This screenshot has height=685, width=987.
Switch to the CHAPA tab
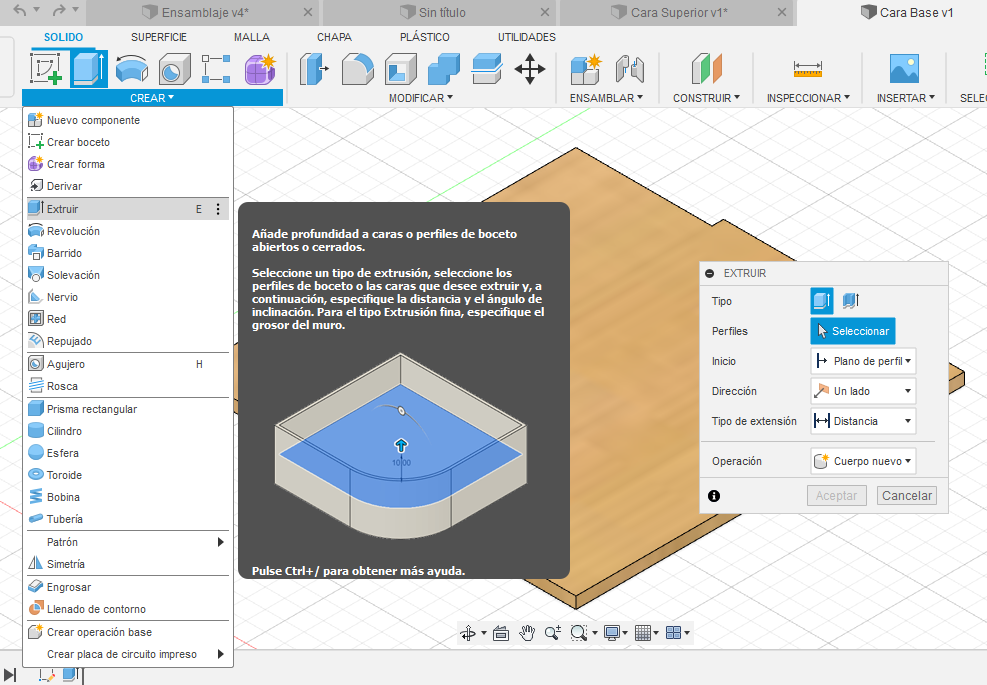(334, 37)
